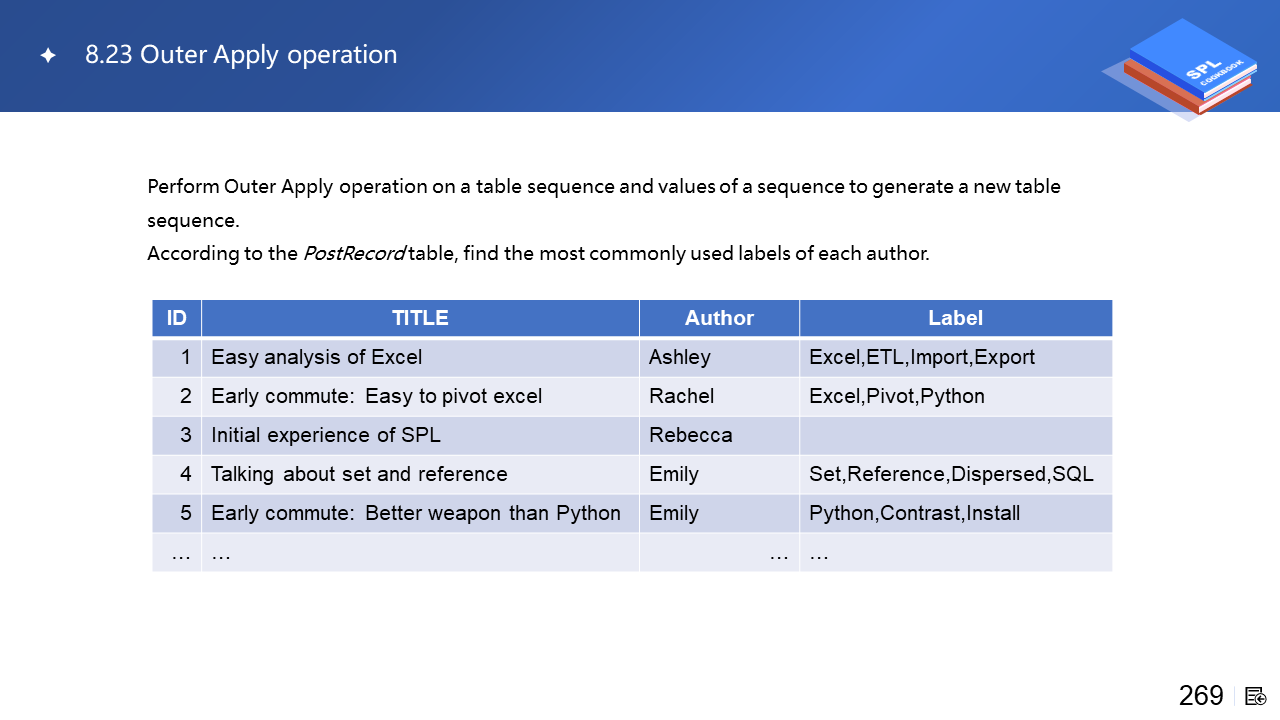Click the Label column header

955,318
